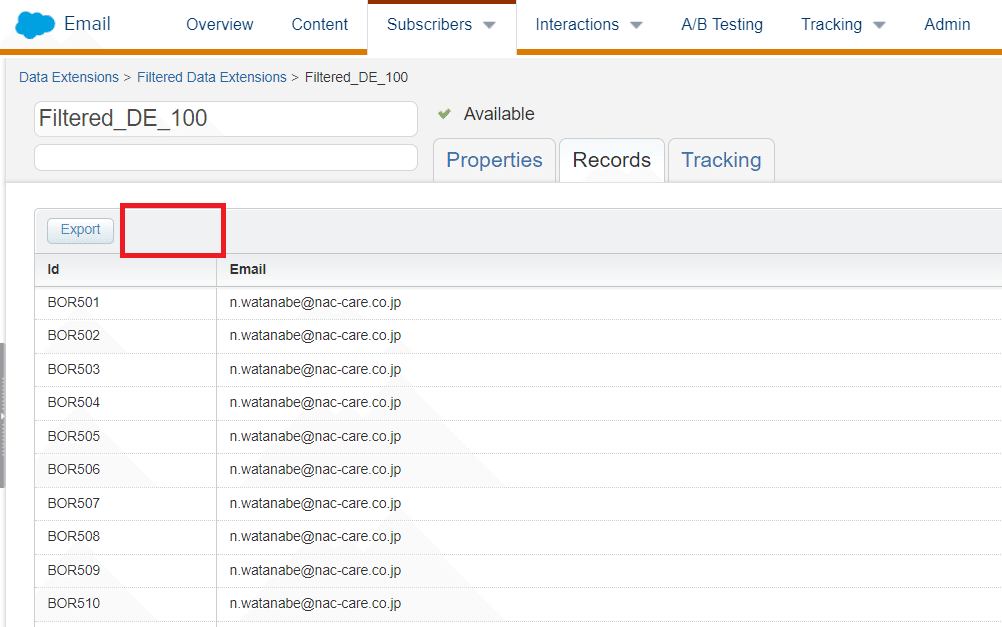Click the email in the BOR510 row
The width and height of the screenshot is (1002, 627).
[x=315, y=603]
